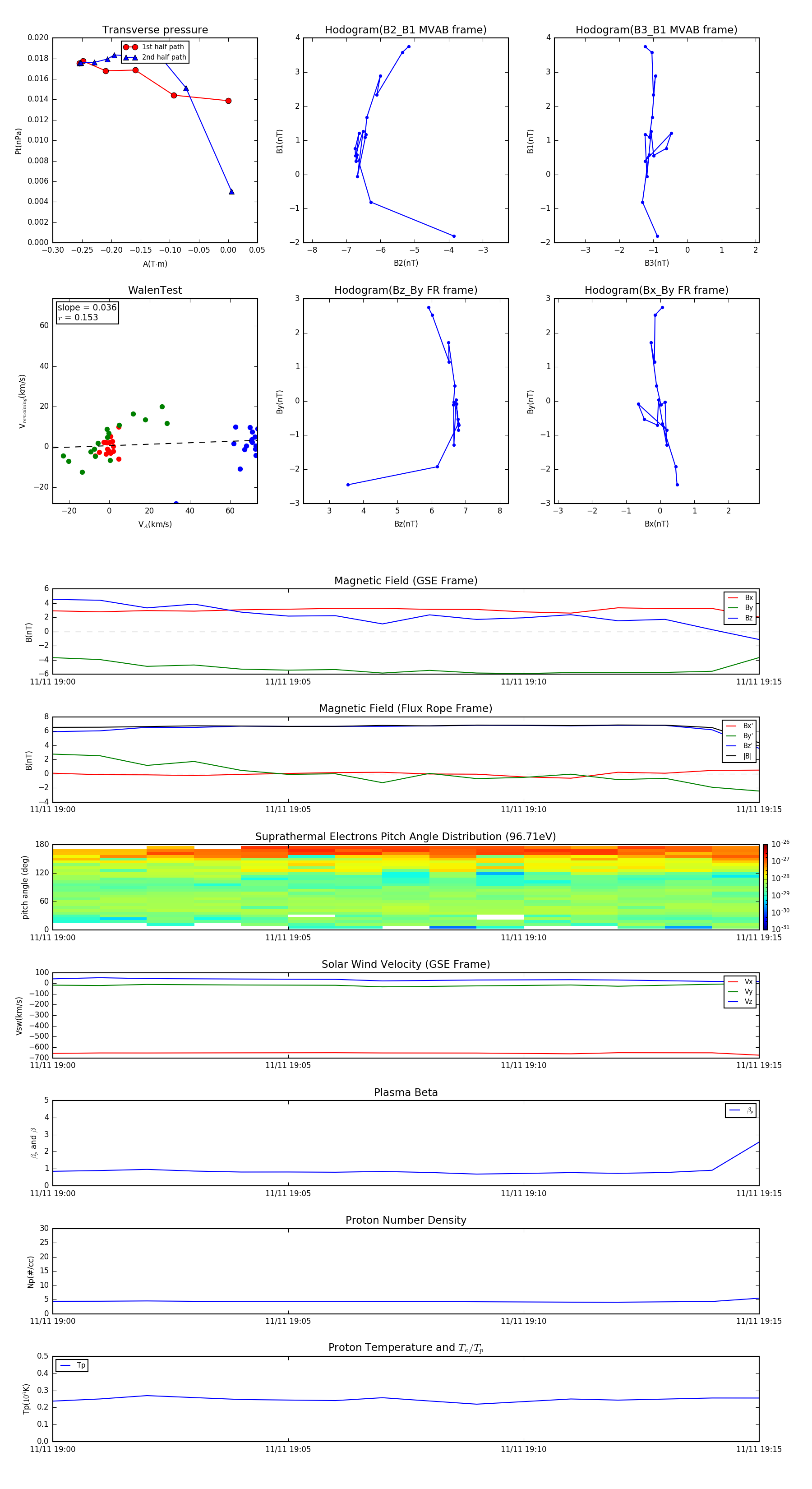Click the 'Suprathermal Electrons Pitch Angle Distribution' title
Viewport: 812px width, 1489px height.
point(406,837)
